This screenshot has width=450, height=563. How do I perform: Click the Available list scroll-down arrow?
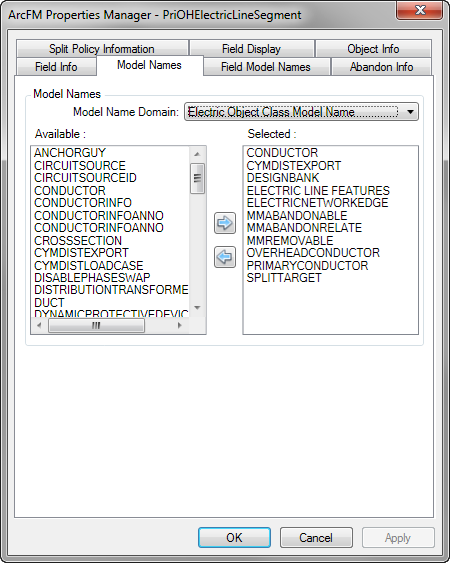[197, 308]
